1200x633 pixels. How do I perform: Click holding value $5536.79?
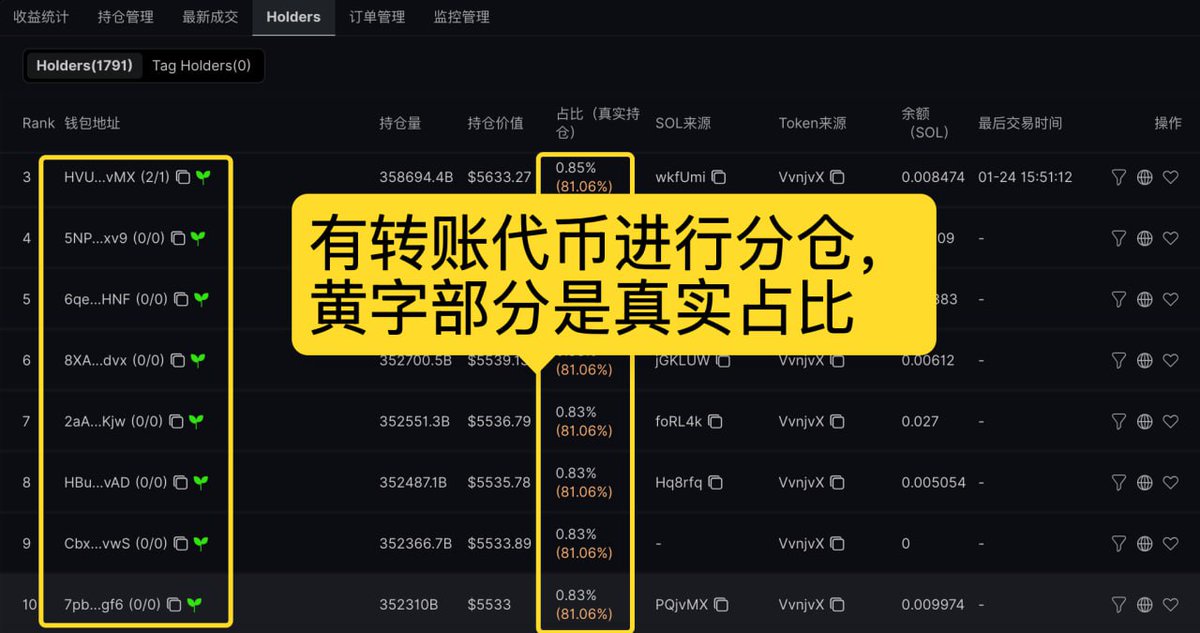click(499, 421)
